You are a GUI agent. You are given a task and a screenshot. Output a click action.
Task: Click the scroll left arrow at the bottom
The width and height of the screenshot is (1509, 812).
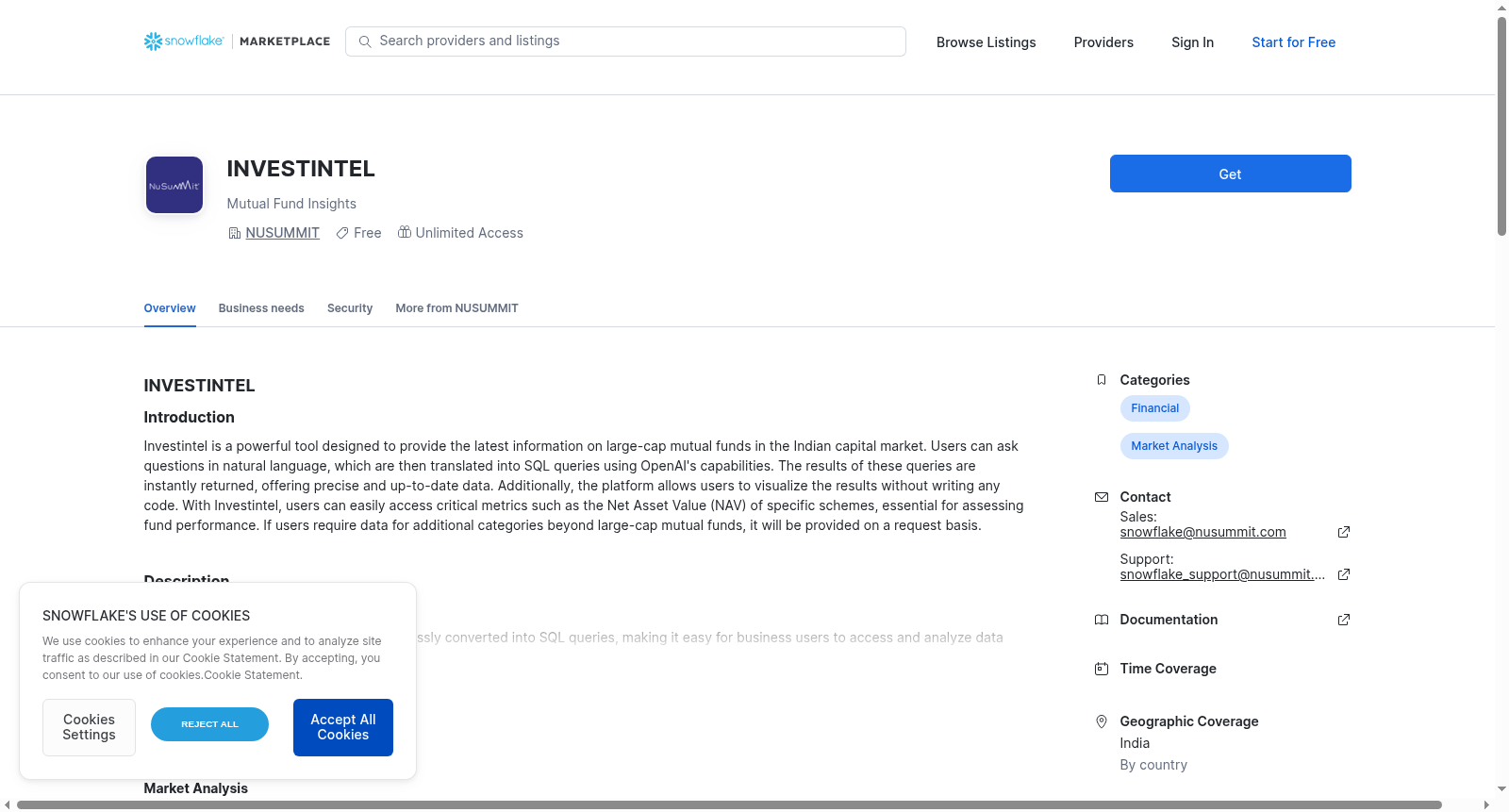click(8, 804)
